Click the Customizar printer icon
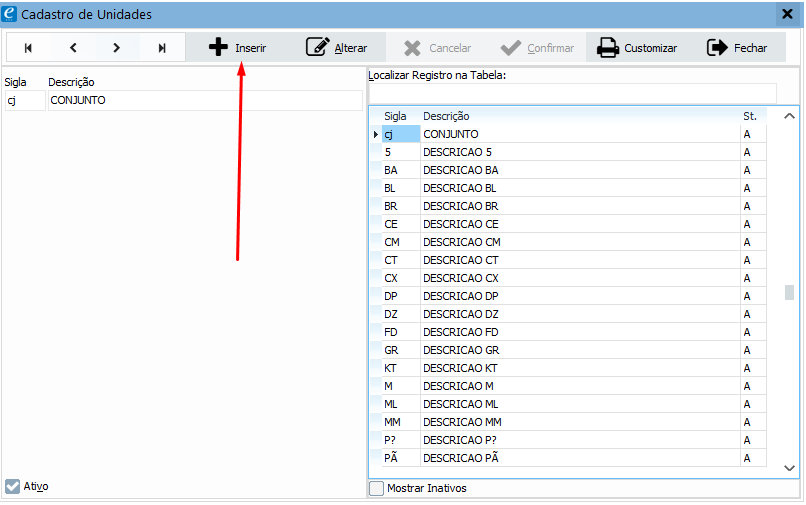 (607, 48)
